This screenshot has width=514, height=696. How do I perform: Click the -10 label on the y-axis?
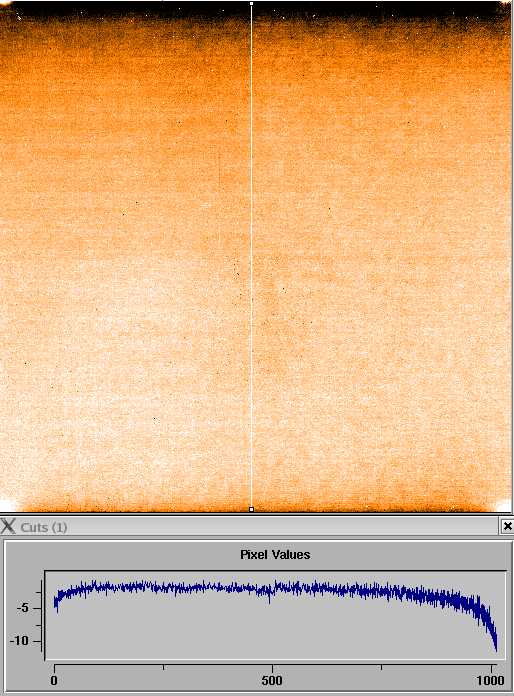coord(20,641)
